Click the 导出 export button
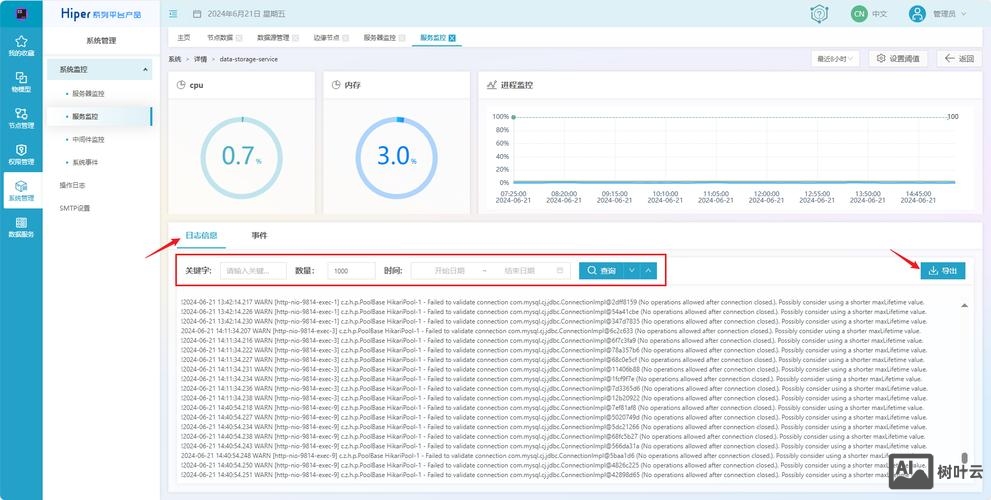 tap(943, 271)
